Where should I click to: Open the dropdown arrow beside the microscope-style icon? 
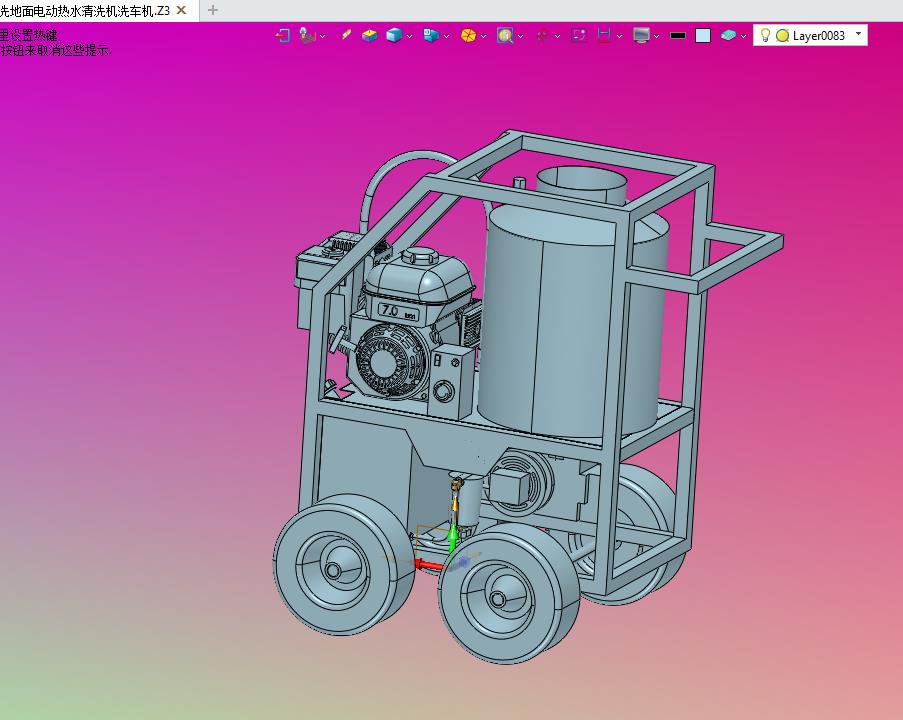[x=322, y=36]
